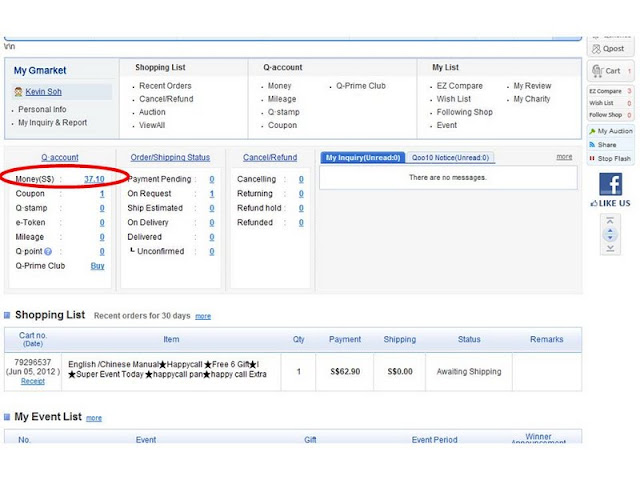Screen dimensions: 640x480
Task: Open My Auction in right sidebar
Action: 611,131
